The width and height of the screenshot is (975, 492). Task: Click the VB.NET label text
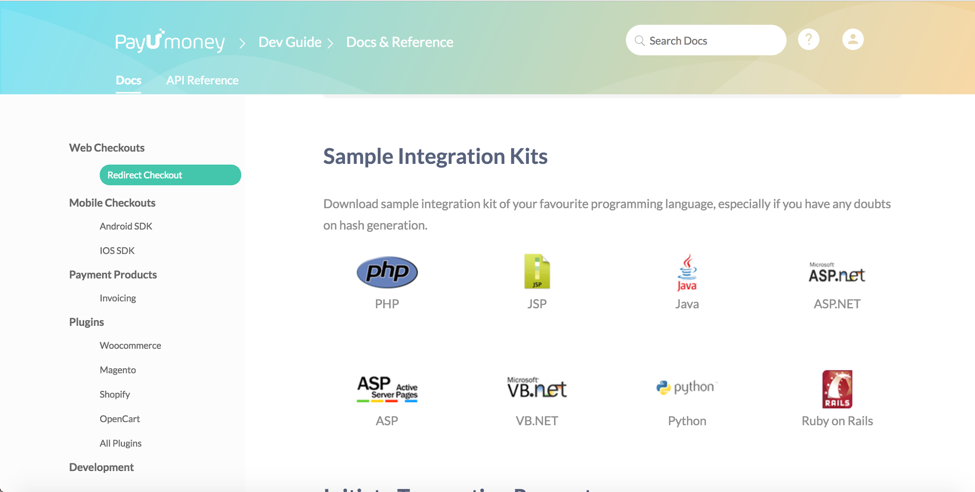tap(537, 421)
